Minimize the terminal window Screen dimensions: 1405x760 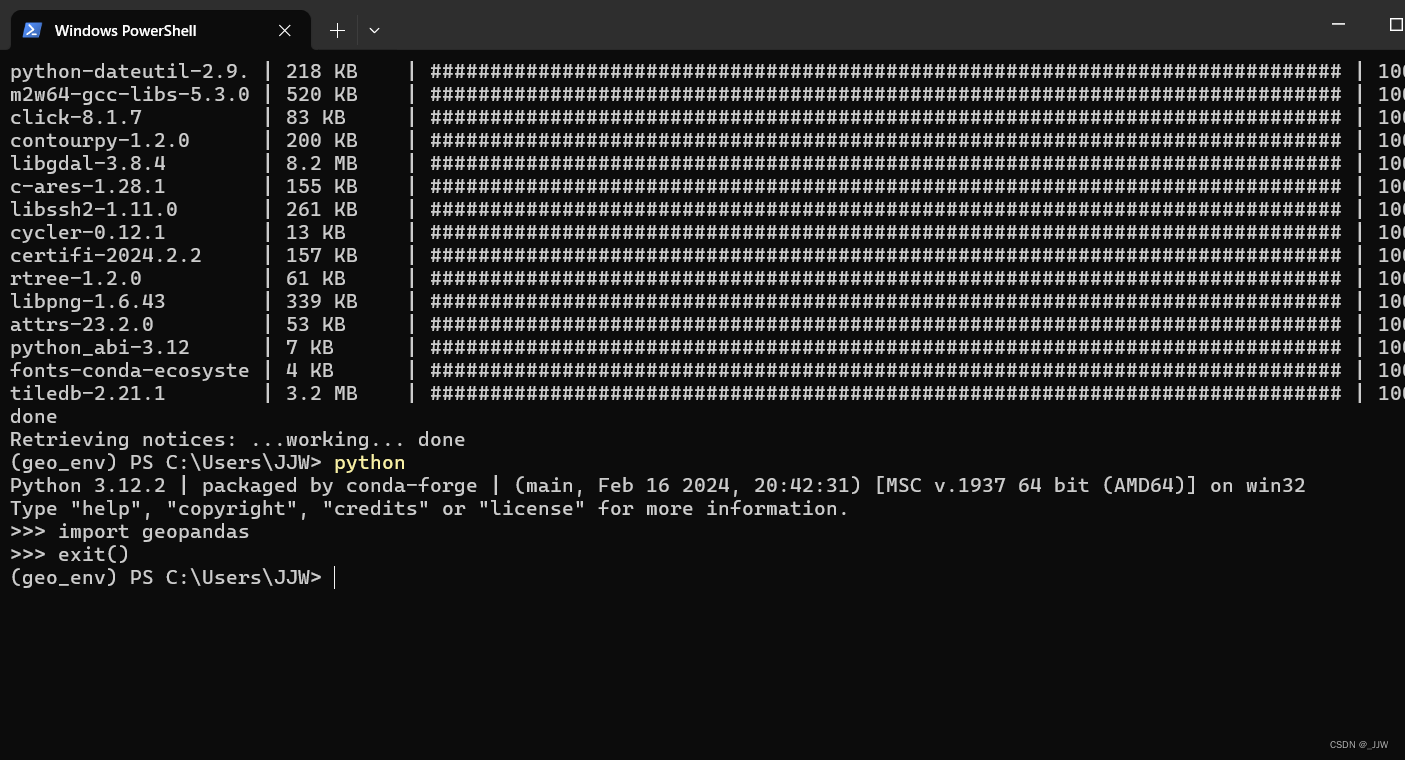(1339, 24)
